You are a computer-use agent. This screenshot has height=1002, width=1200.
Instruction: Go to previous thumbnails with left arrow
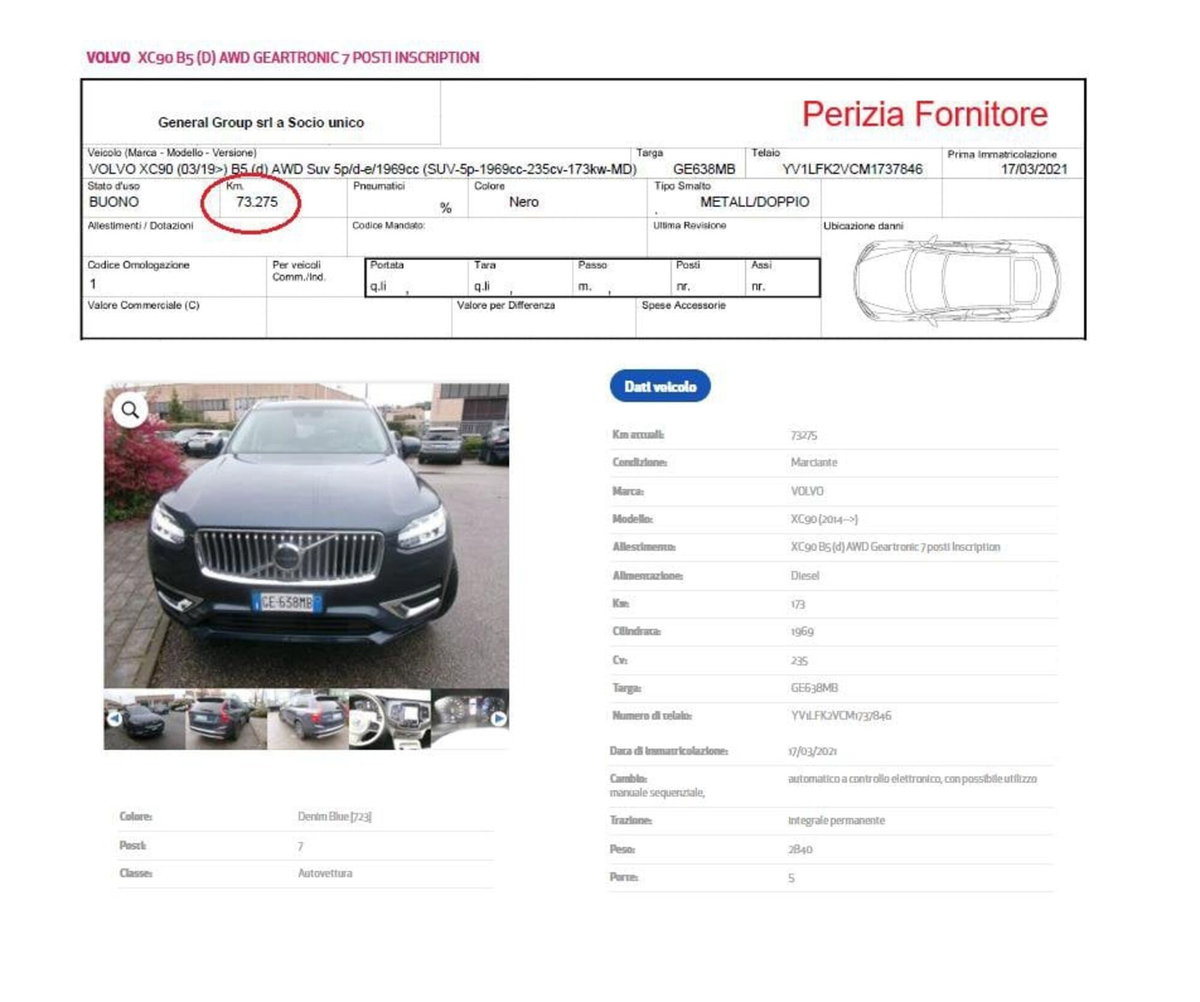tap(114, 718)
